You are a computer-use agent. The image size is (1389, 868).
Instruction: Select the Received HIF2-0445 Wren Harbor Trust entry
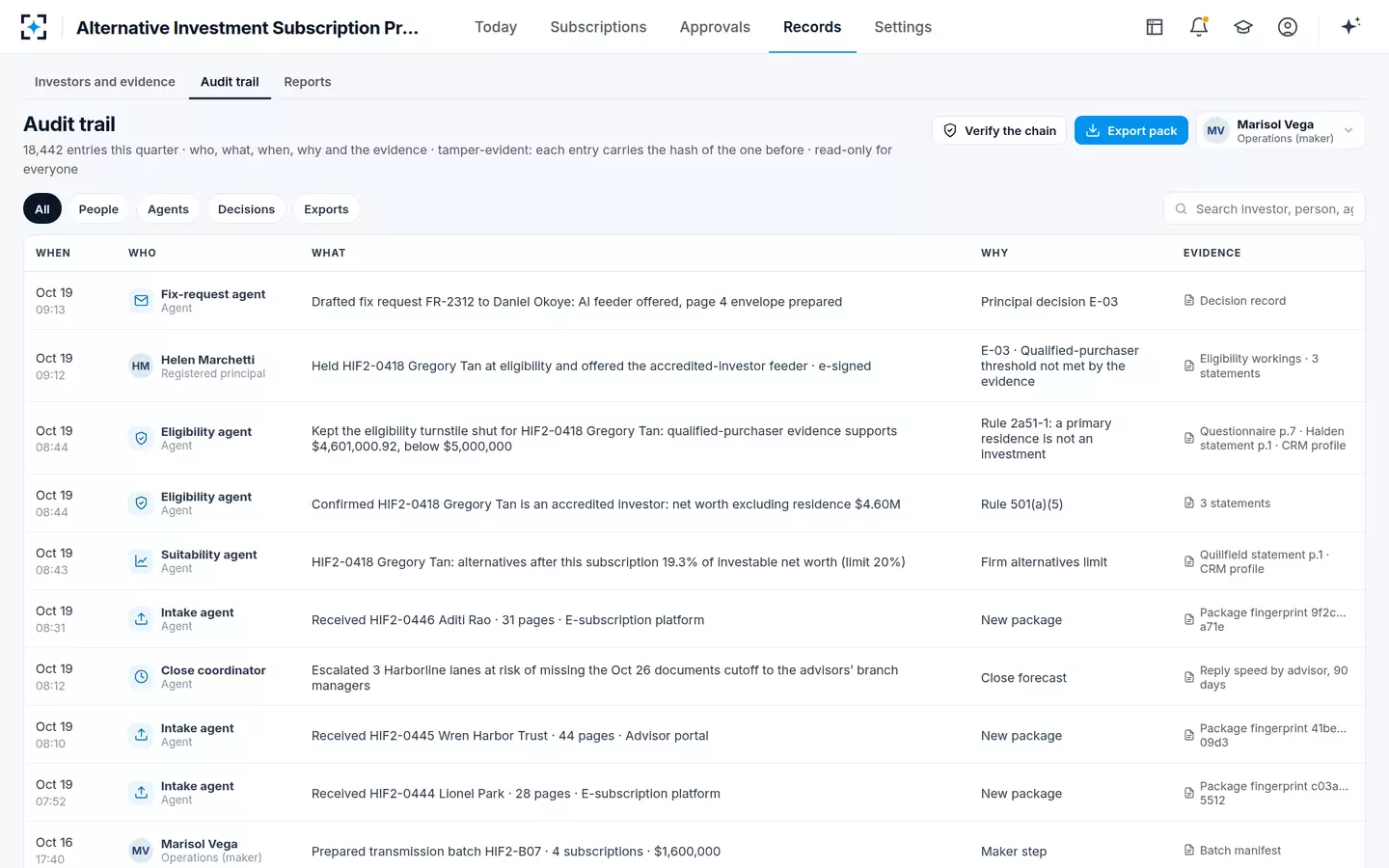pyautogui.click(x=694, y=735)
